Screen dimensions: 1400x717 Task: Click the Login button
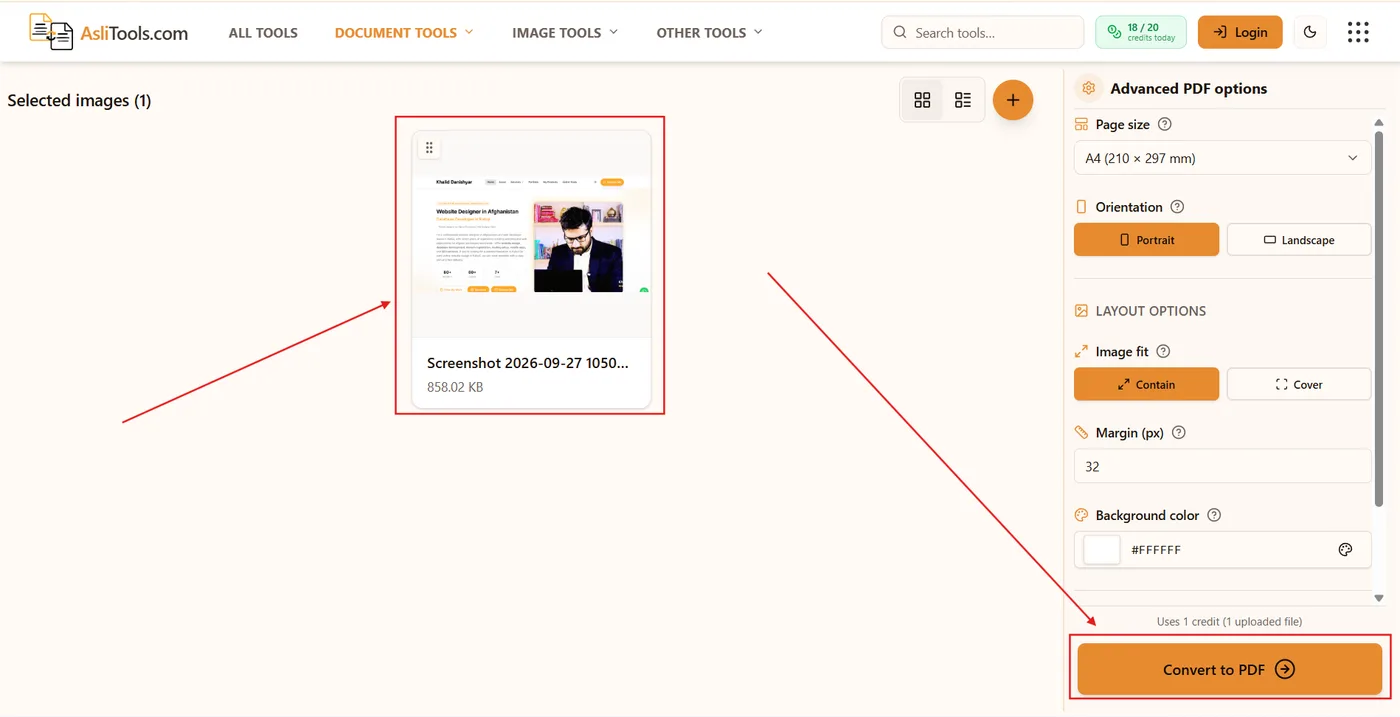1240,32
